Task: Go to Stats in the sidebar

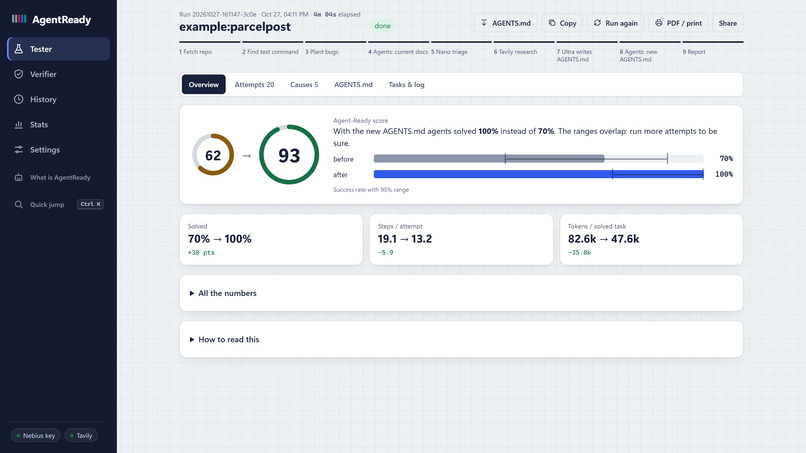Action: point(58,124)
